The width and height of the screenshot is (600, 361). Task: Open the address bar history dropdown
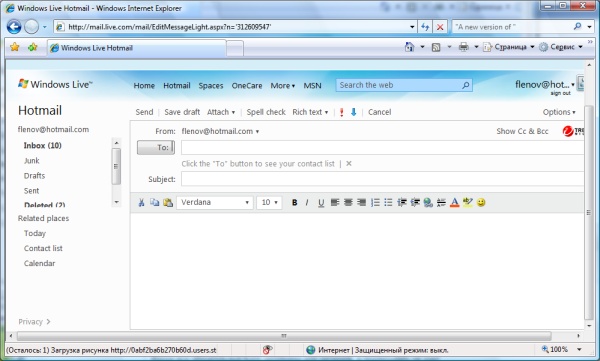point(412,27)
